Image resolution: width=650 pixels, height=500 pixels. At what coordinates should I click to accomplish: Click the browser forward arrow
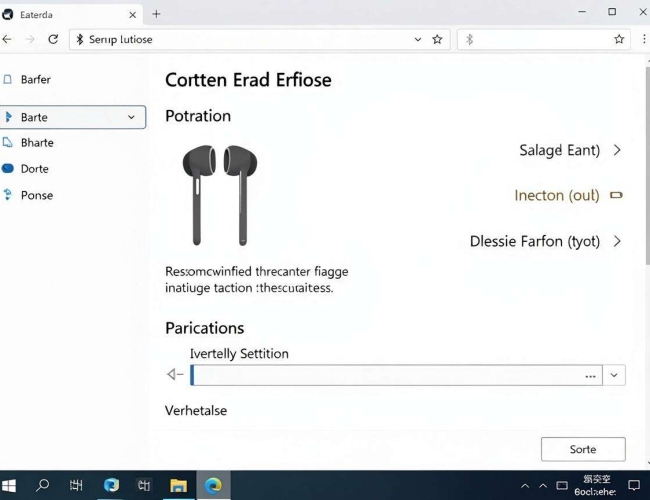tap(30, 39)
